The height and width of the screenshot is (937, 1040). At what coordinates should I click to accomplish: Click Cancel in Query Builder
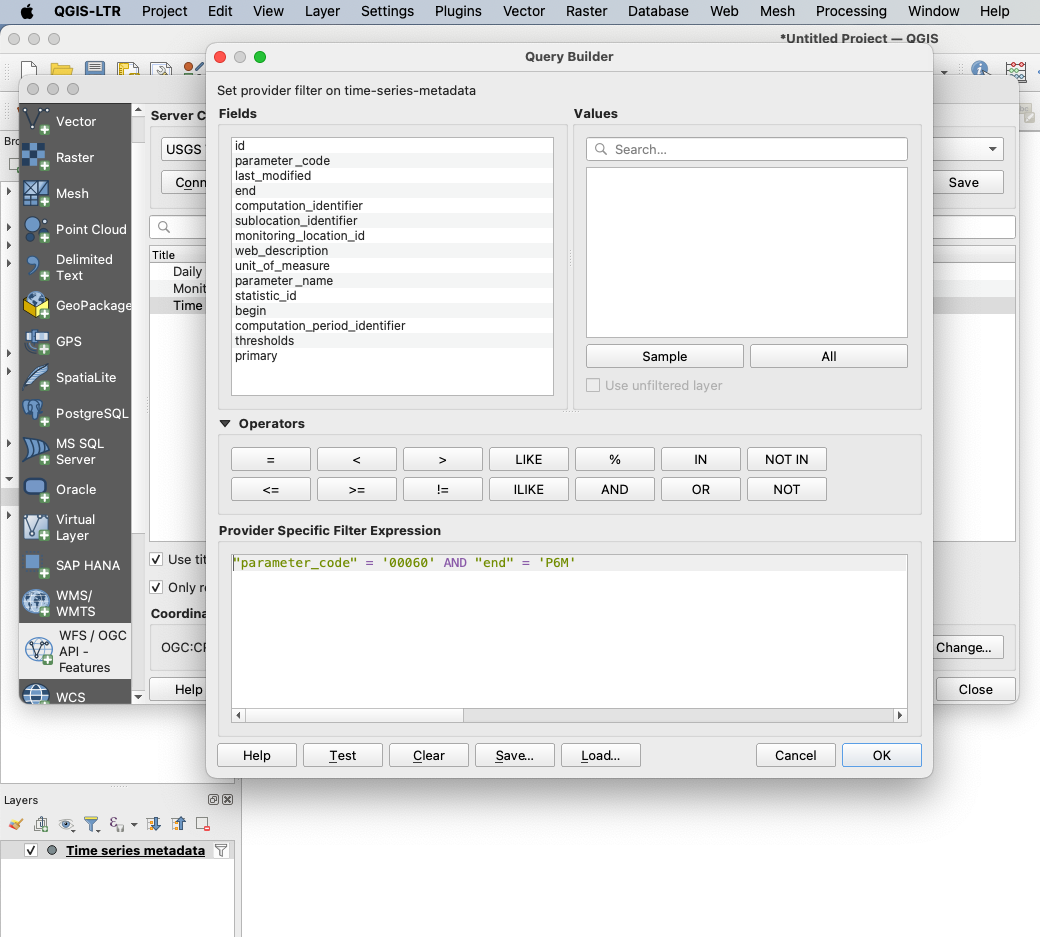(795, 755)
